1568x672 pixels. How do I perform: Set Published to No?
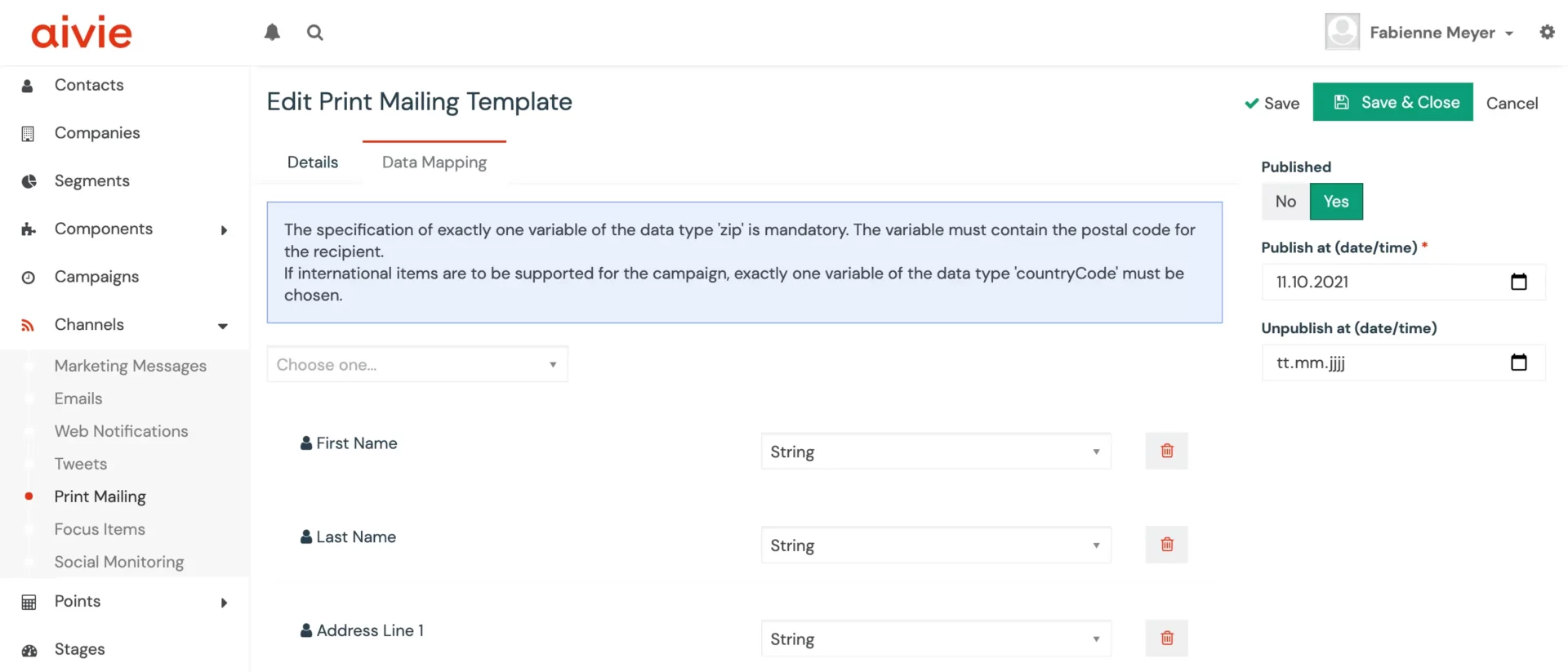[x=1285, y=202]
